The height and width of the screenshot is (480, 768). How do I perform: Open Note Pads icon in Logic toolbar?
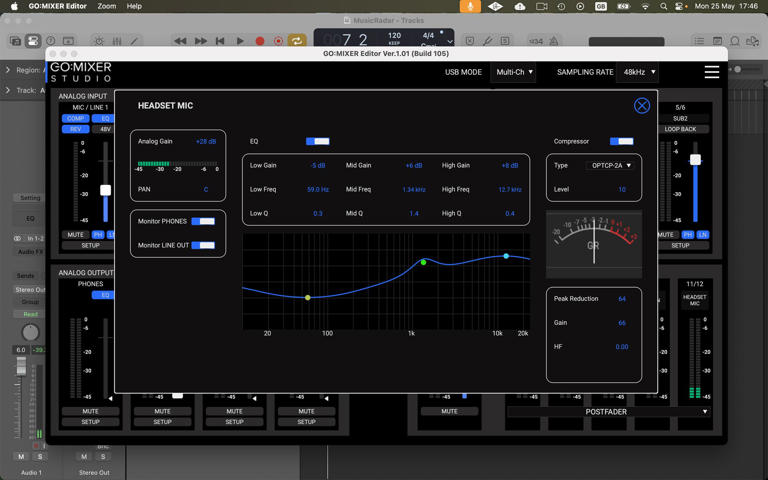click(x=717, y=41)
